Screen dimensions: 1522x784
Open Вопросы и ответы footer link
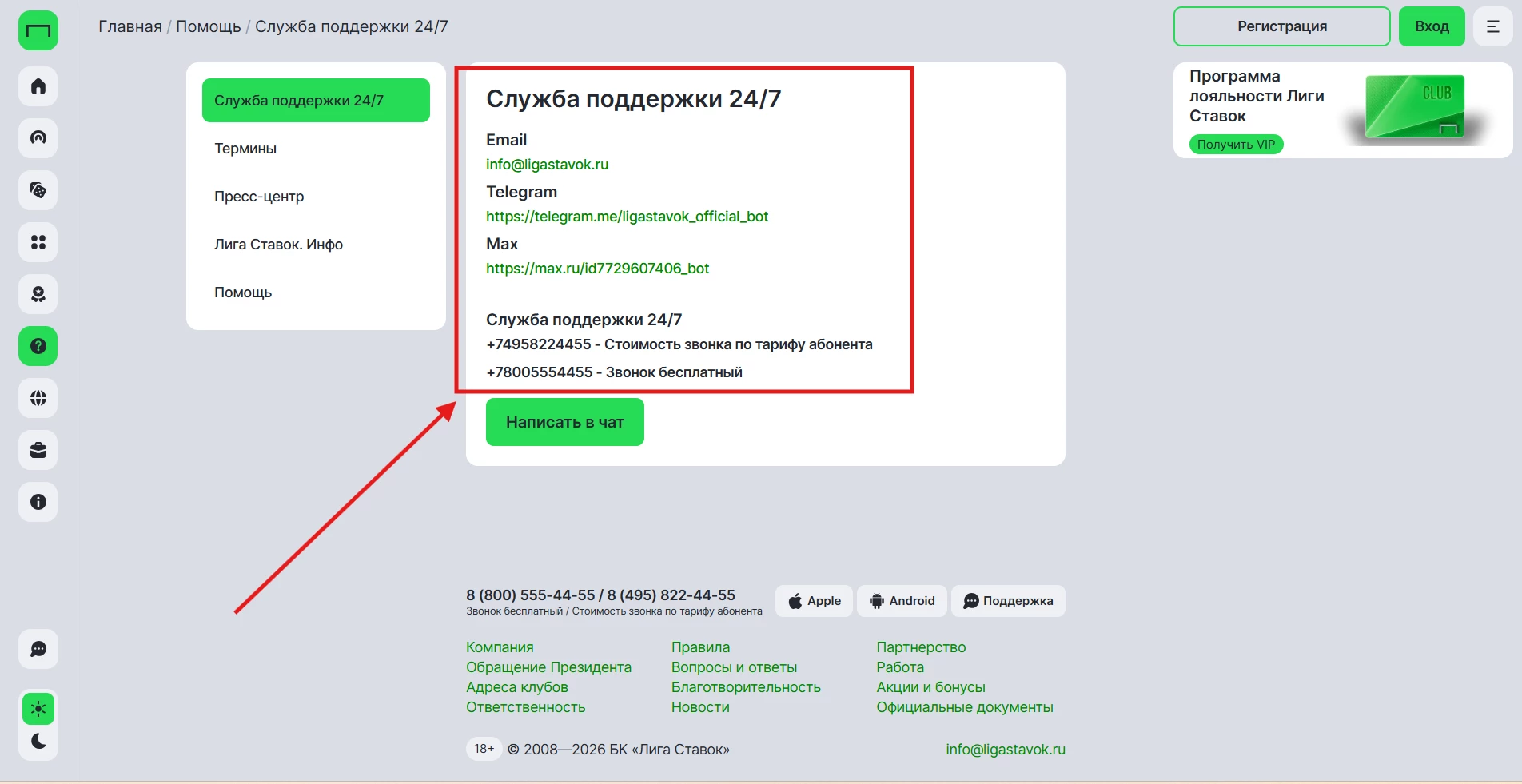(x=734, y=667)
